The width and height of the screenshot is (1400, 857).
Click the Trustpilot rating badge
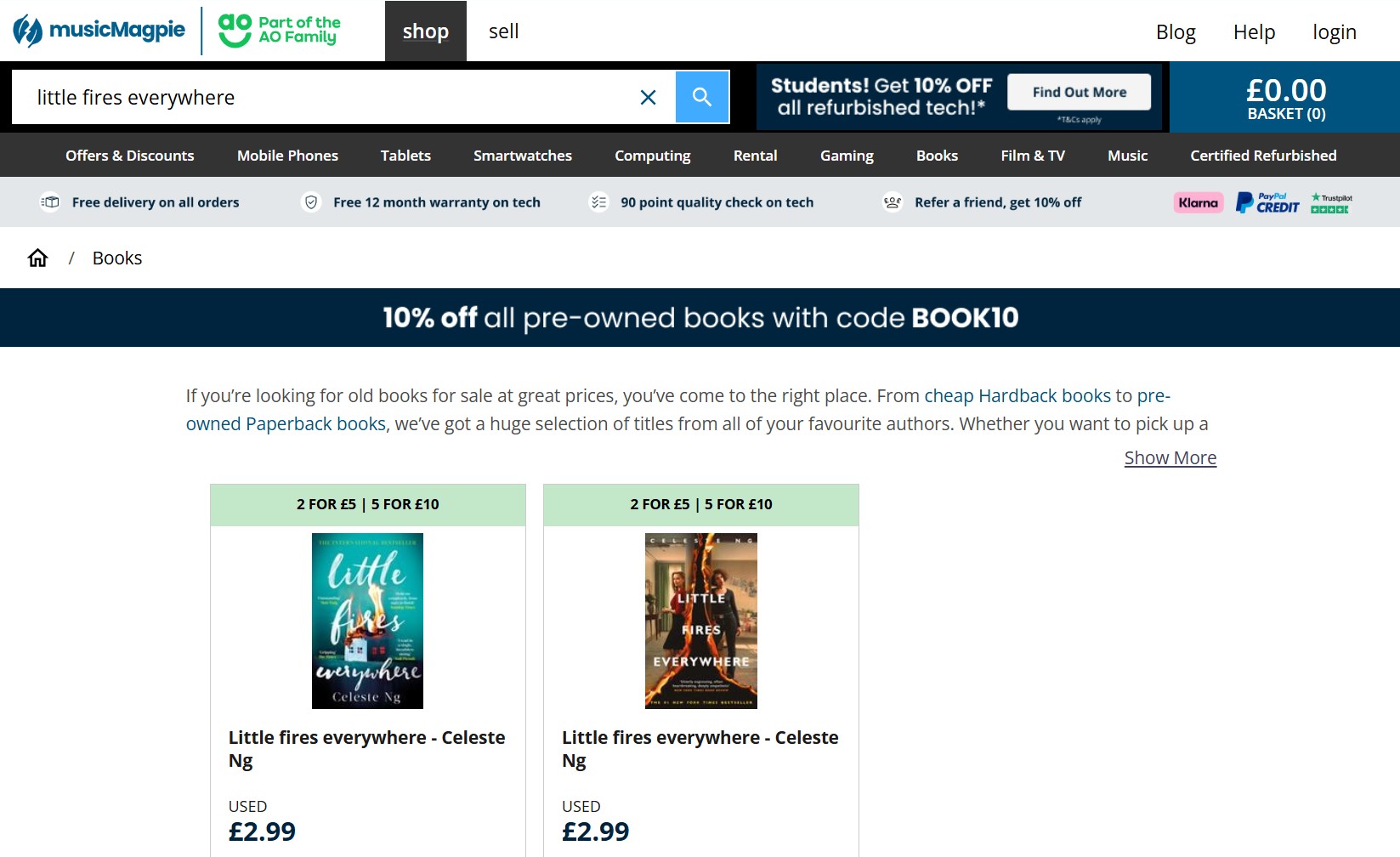tap(1330, 201)
